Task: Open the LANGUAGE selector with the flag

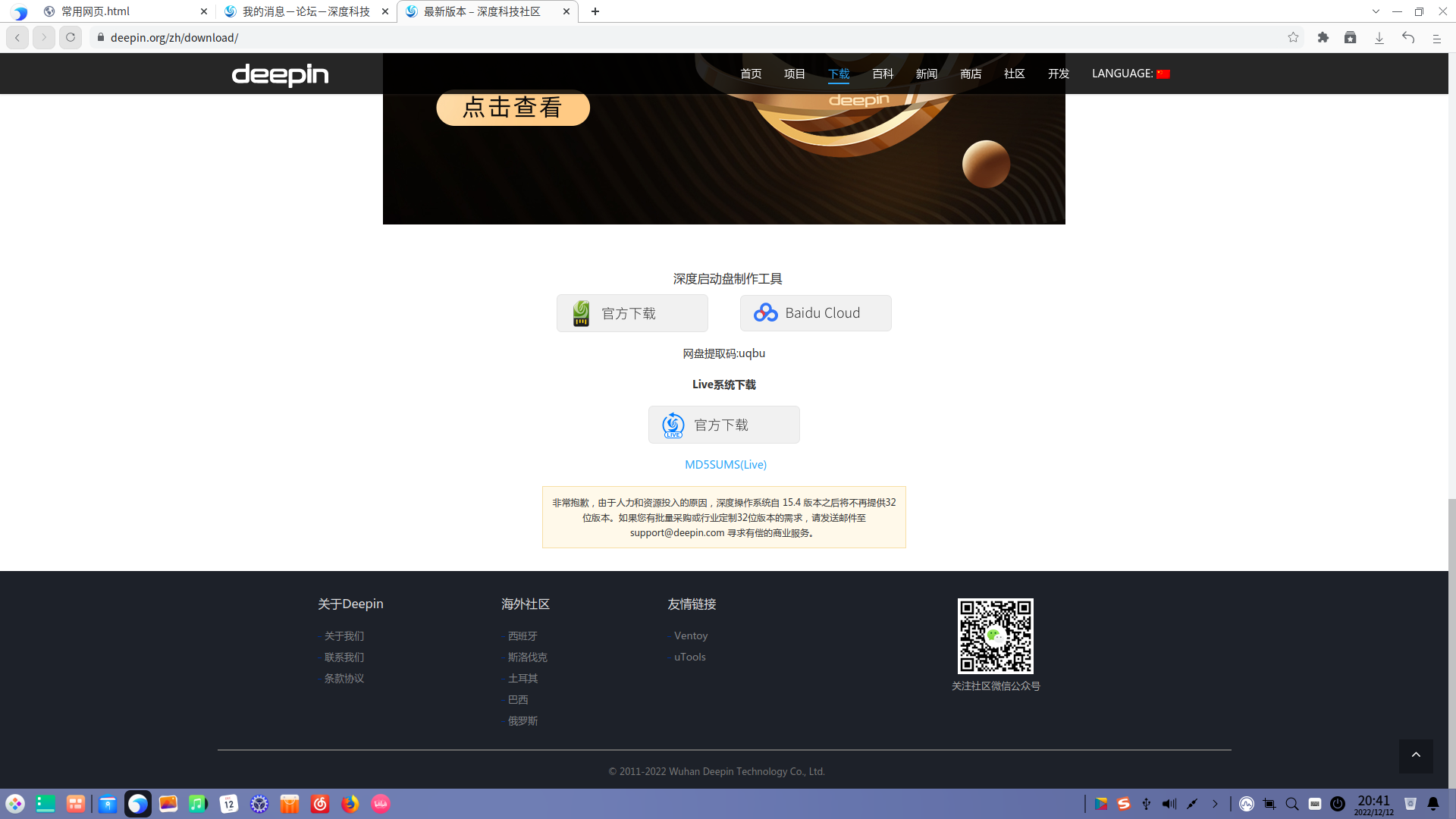Action: [1131, 74]
